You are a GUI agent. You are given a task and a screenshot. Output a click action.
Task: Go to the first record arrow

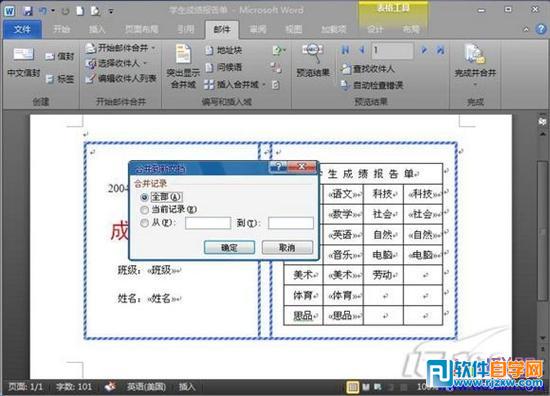click(x=345, y=51)
